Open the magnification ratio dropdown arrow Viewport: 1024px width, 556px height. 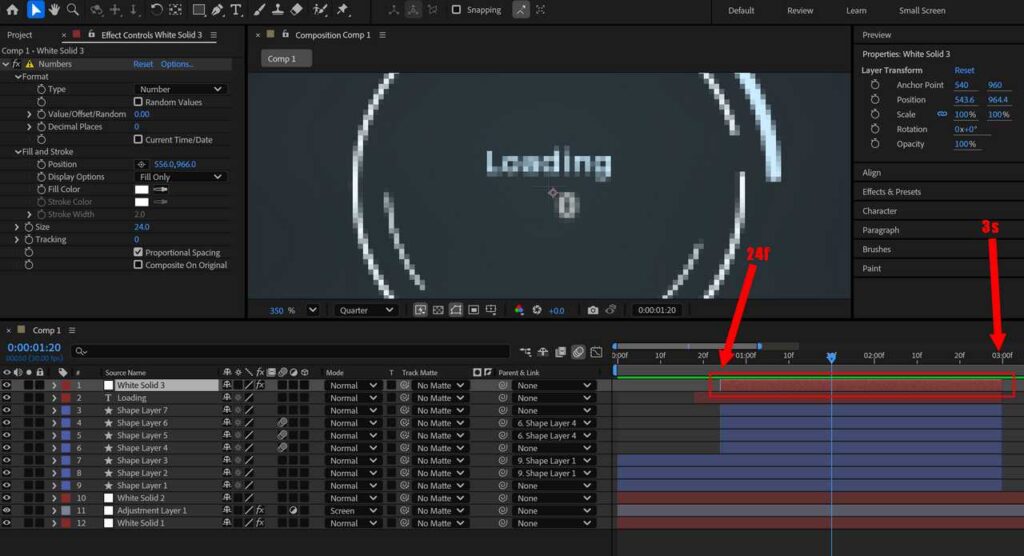(x=313, y=310)
